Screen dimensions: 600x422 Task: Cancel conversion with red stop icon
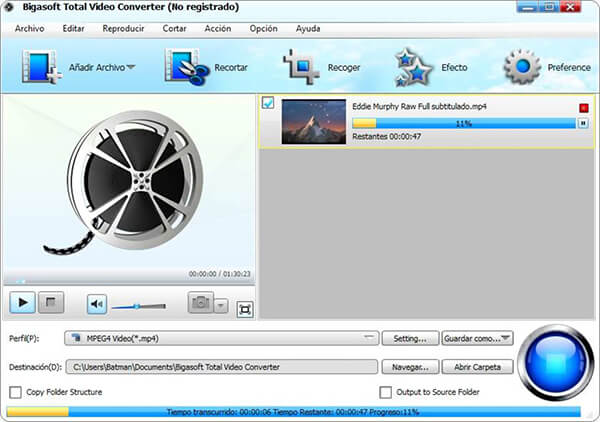point(584,107)
